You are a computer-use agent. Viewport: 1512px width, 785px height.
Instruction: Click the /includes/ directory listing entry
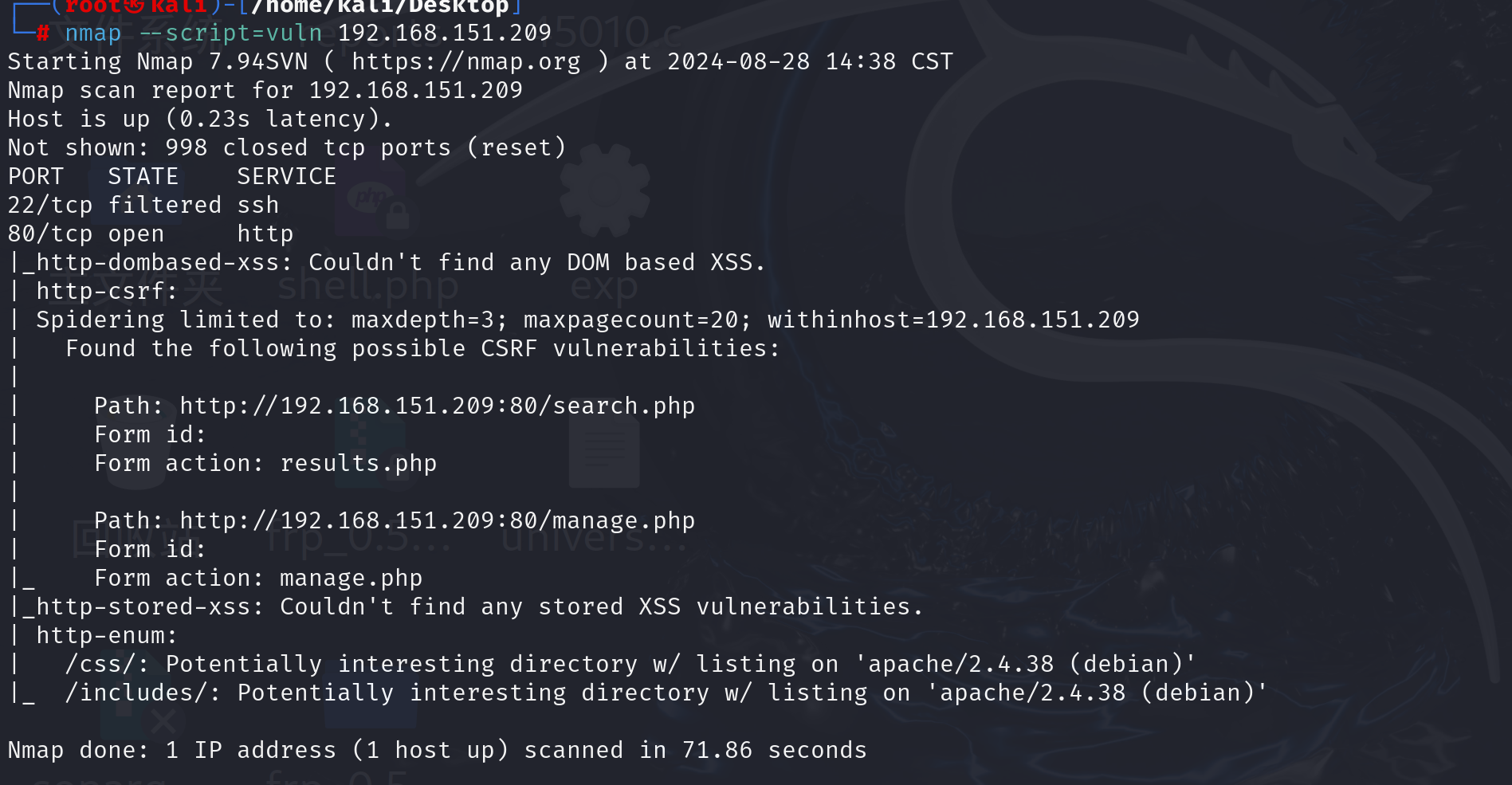coord(666,693)
